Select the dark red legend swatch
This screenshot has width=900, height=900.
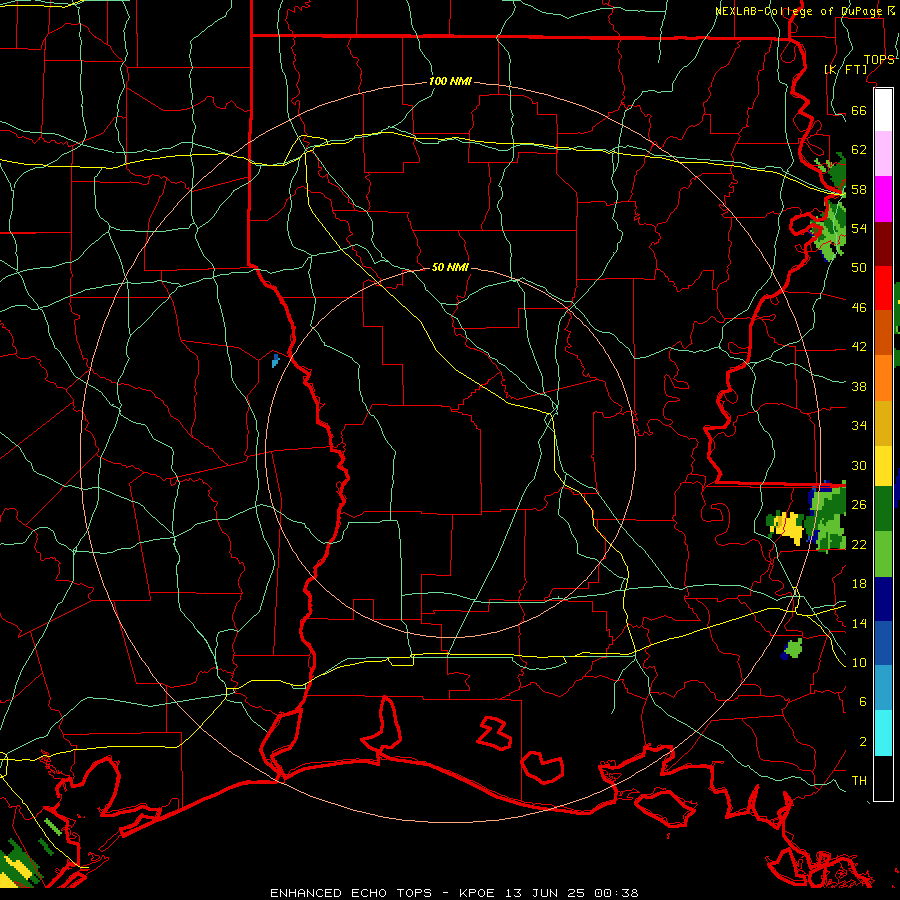[883, 245]
